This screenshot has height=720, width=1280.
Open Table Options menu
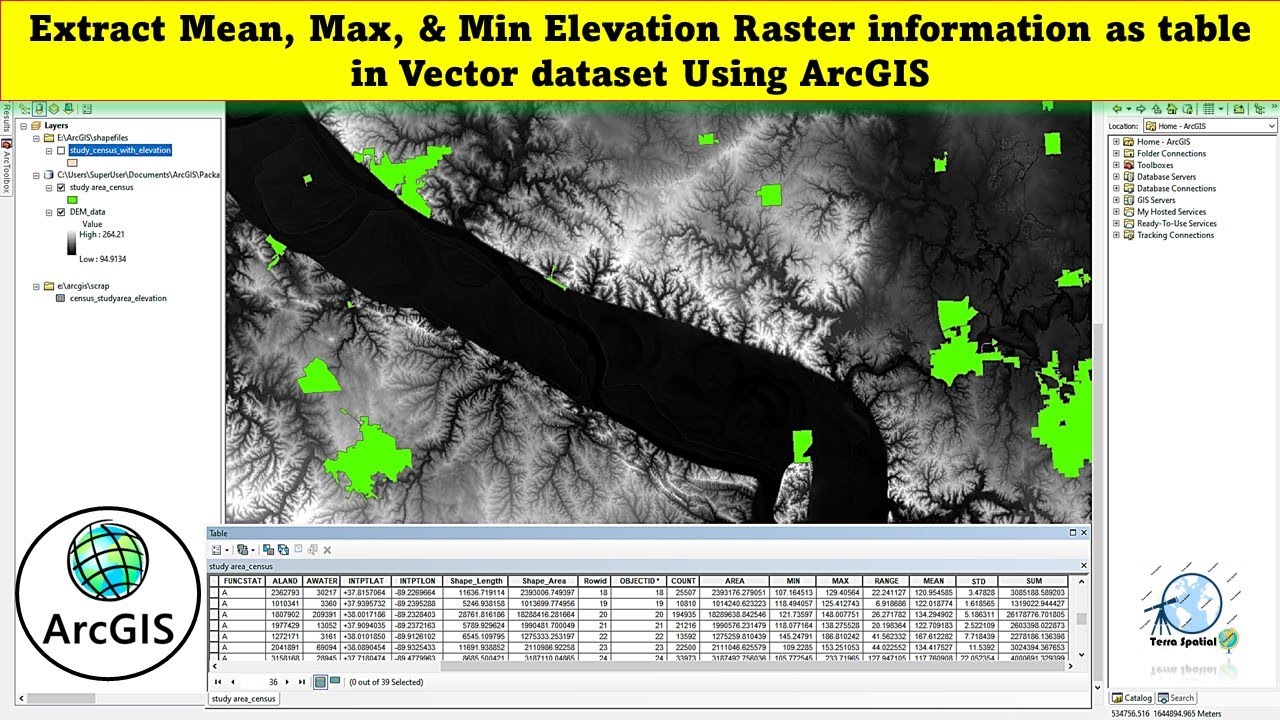point(218,550)
